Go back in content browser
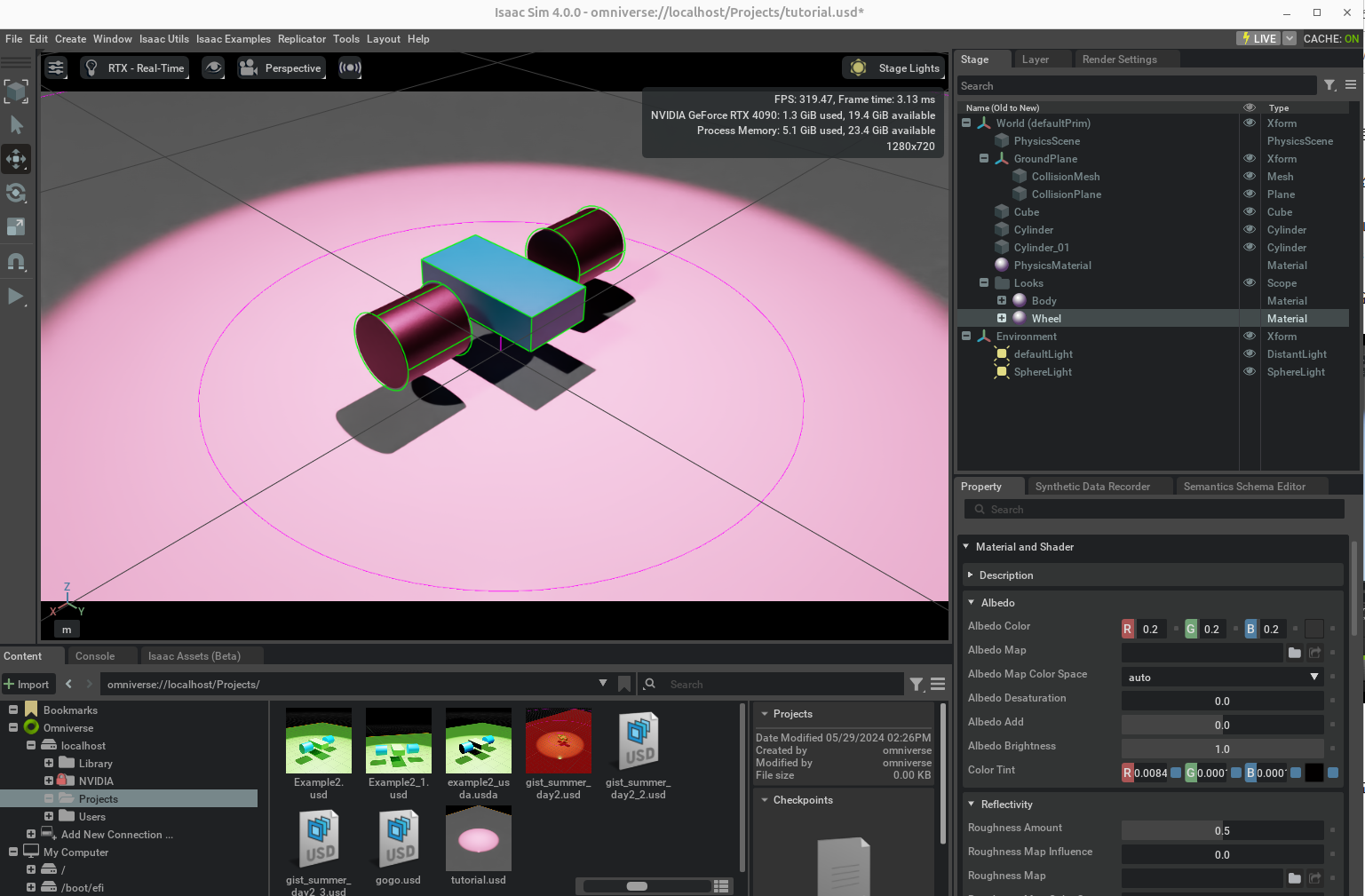The width and height of the screenshot is (1365, 896). [68, 684]
